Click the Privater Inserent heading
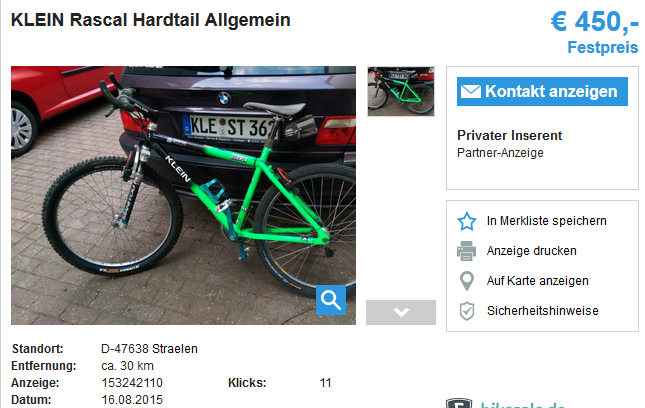This screenshot has width=645, height=408. (x=509, y=135)
